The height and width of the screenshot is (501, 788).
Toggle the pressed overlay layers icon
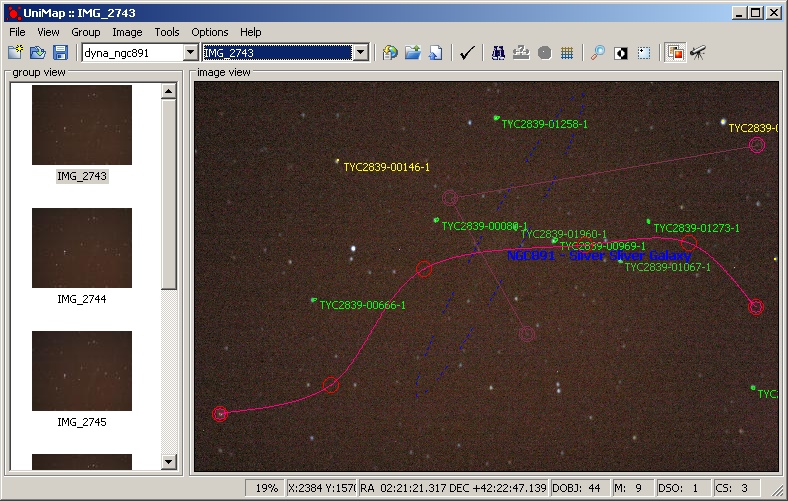pyautogui.click(x=675, y=52)
